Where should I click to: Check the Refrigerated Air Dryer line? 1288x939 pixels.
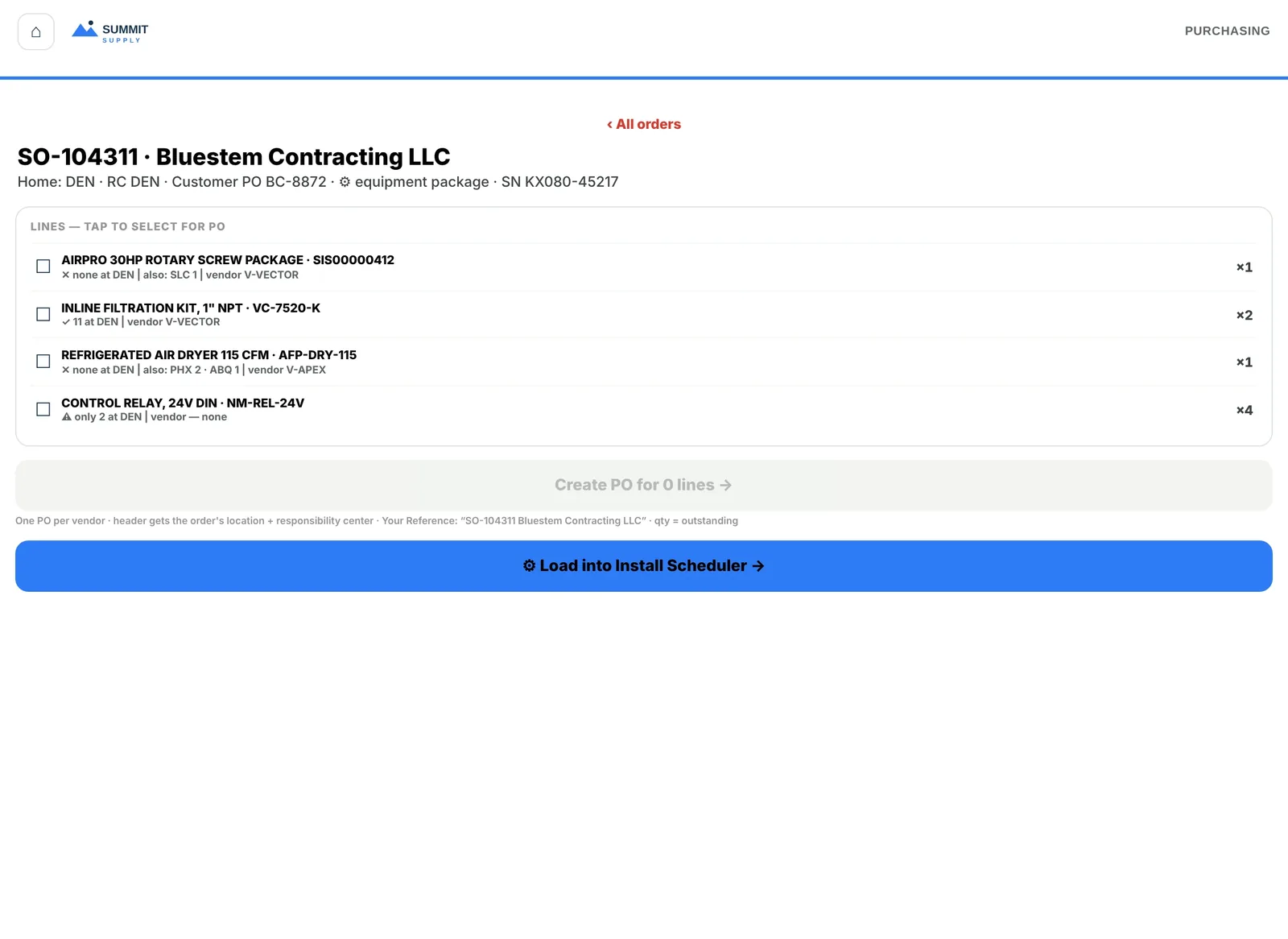(x=43, y=362)
